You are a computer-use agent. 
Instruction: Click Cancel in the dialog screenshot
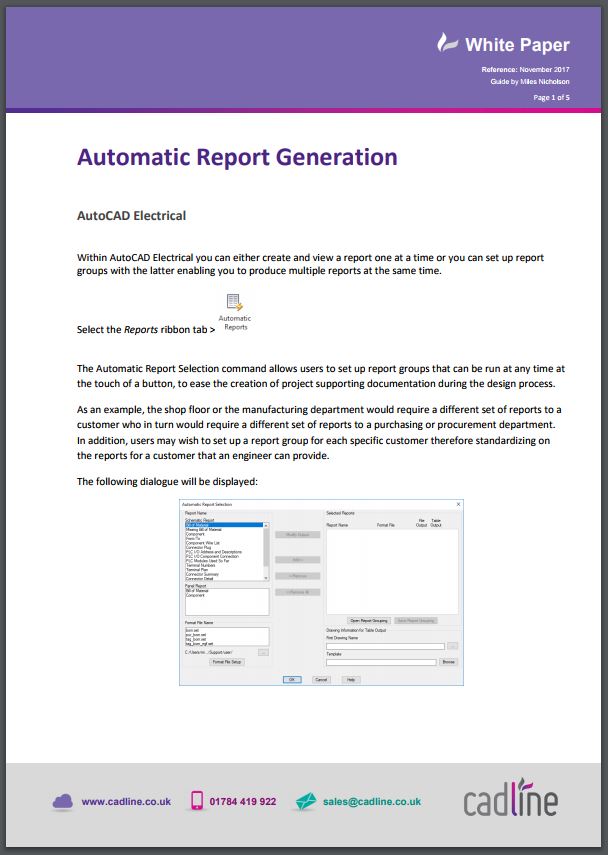pos(321,679)
